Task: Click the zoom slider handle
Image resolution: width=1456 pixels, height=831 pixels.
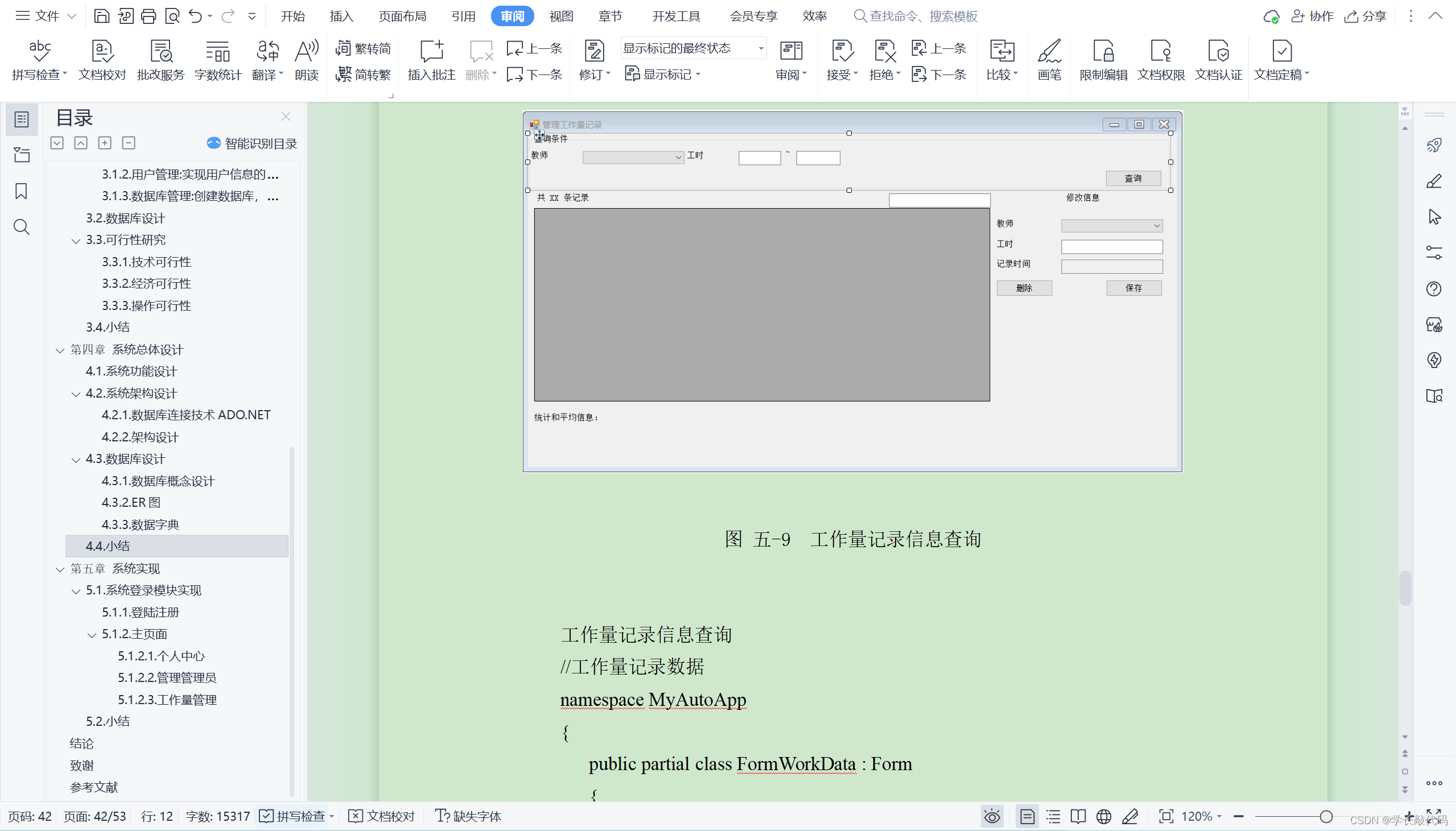Action: click(x=1326, y=816)
